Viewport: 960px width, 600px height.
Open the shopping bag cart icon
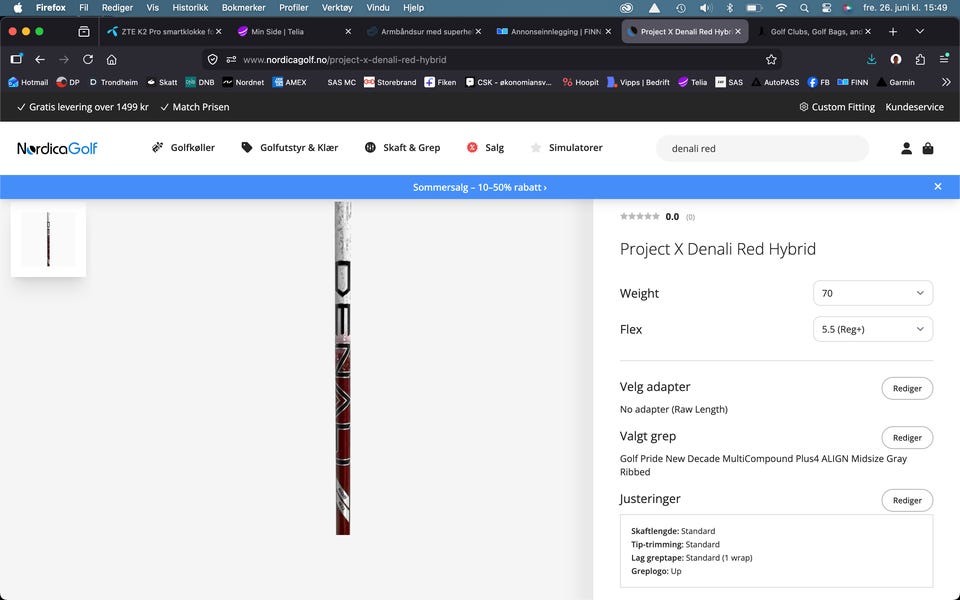pos(928,148)
